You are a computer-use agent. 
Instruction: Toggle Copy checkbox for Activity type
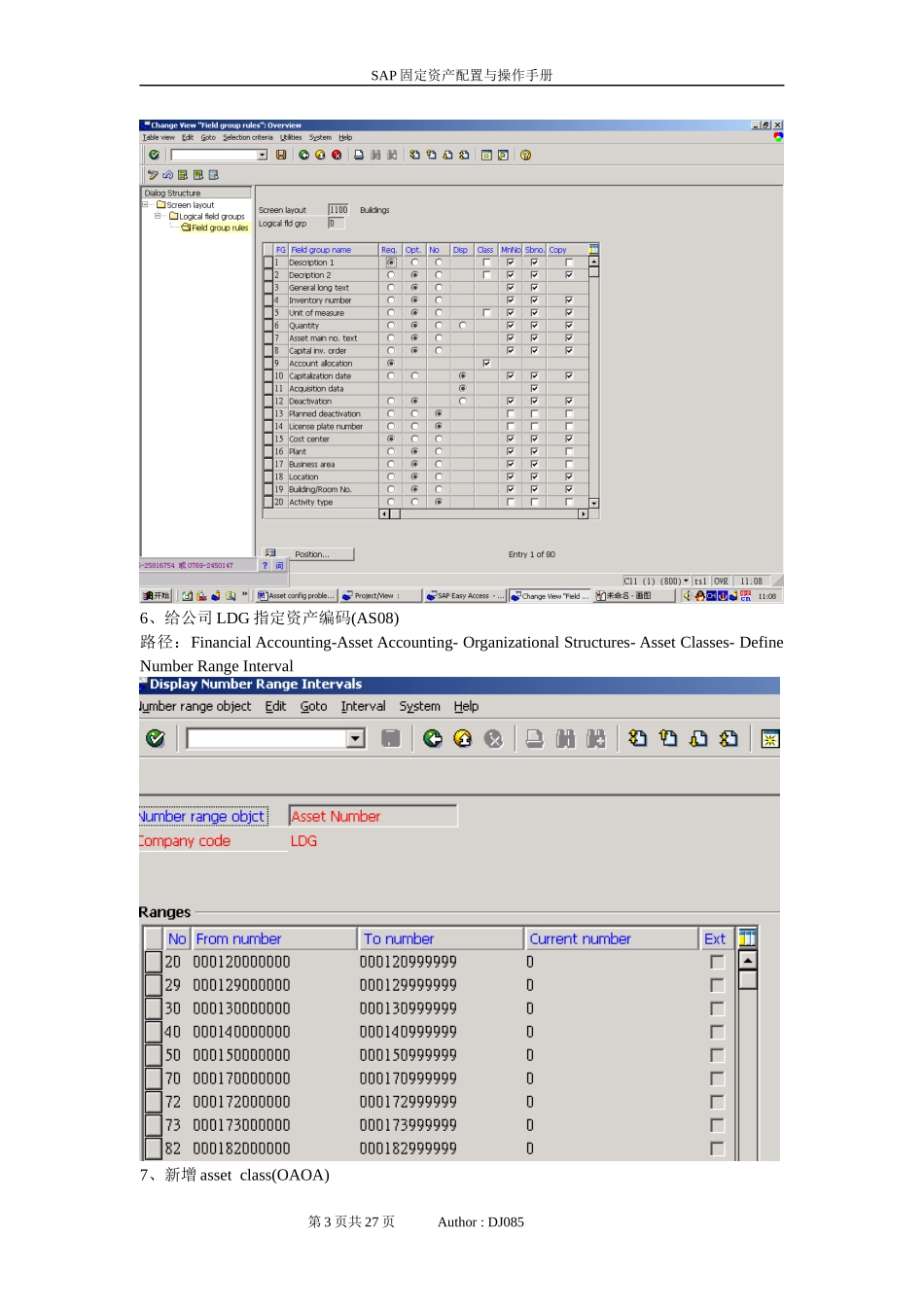coord(569,502)
